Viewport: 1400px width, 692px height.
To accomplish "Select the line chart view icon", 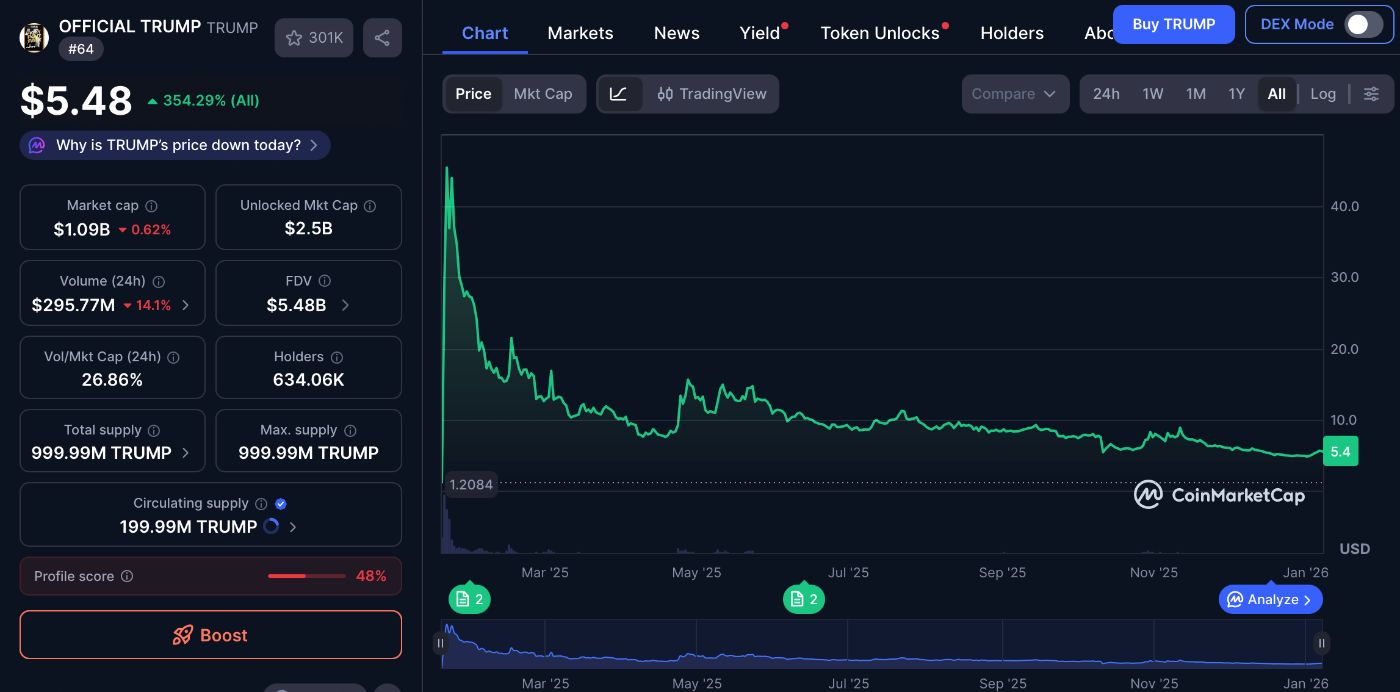I will coord(619,94).
